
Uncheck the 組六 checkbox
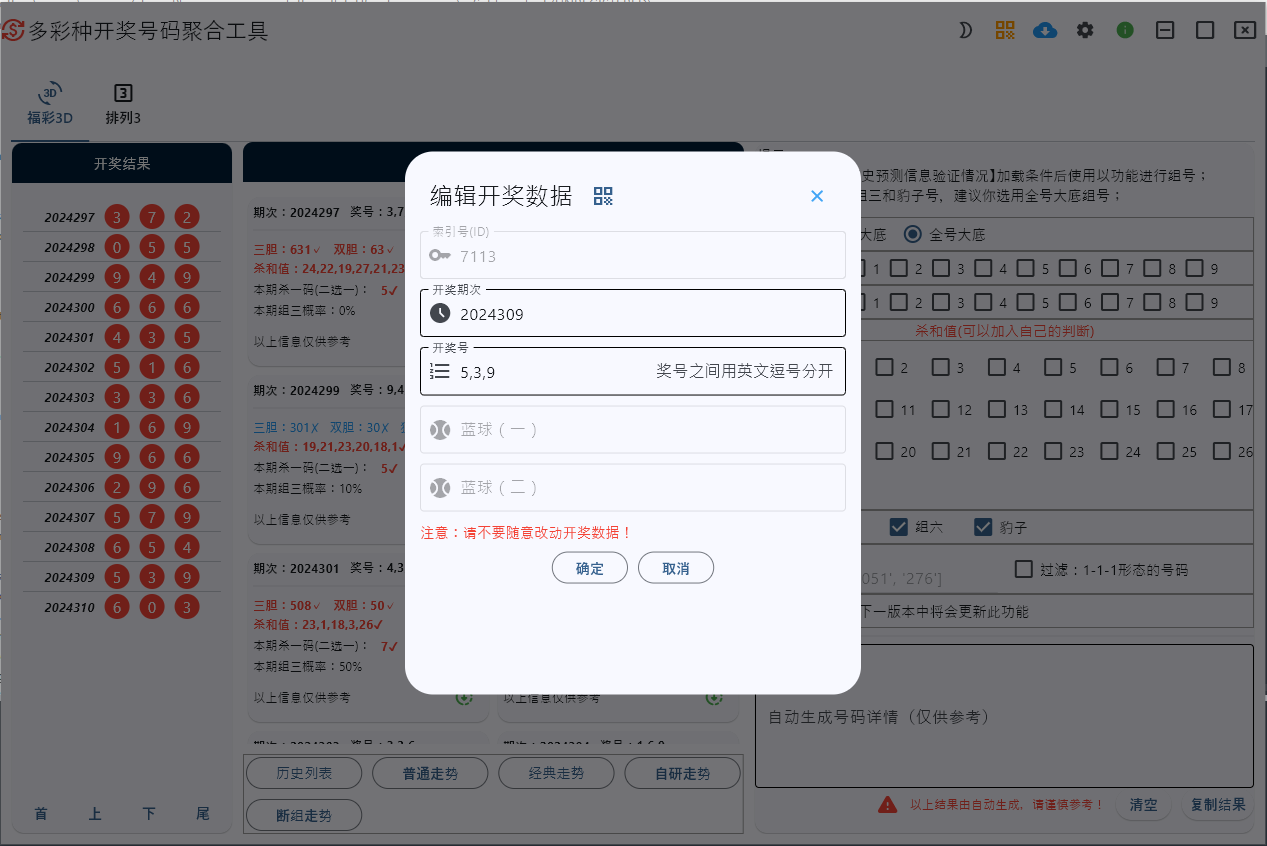(898, 527)
